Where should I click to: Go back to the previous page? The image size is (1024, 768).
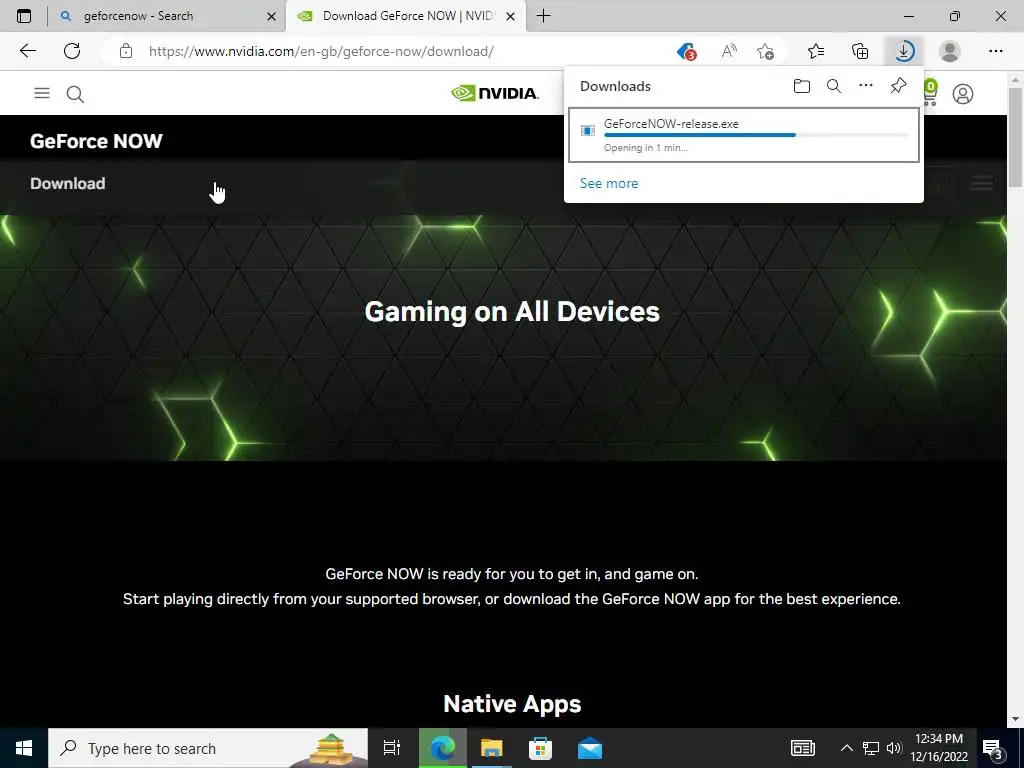[27, 51]
